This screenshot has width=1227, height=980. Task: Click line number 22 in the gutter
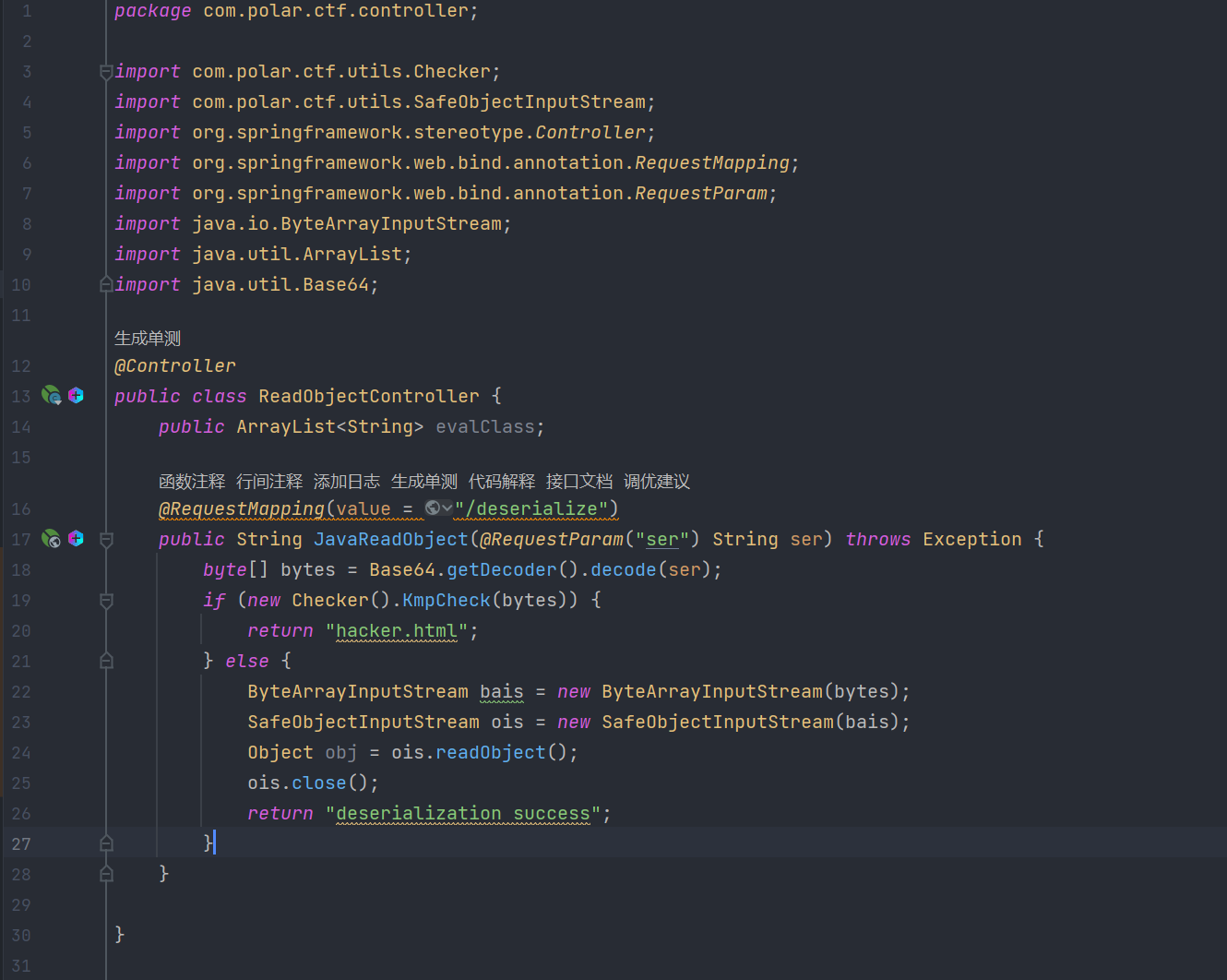point(21,692)
